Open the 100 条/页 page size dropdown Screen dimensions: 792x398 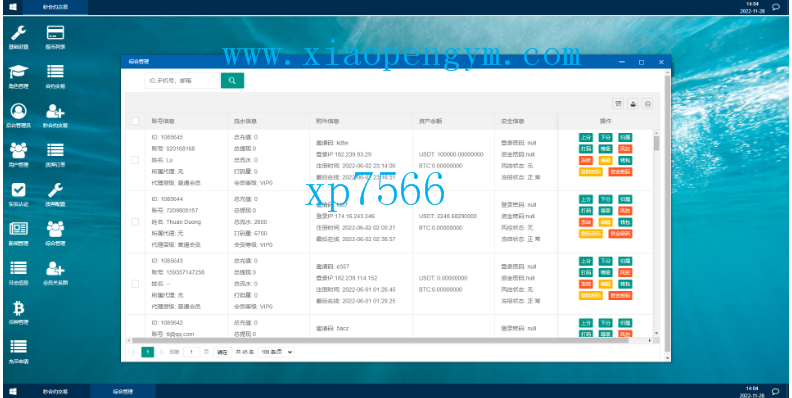pyautogui.click(x=276, y=352)
